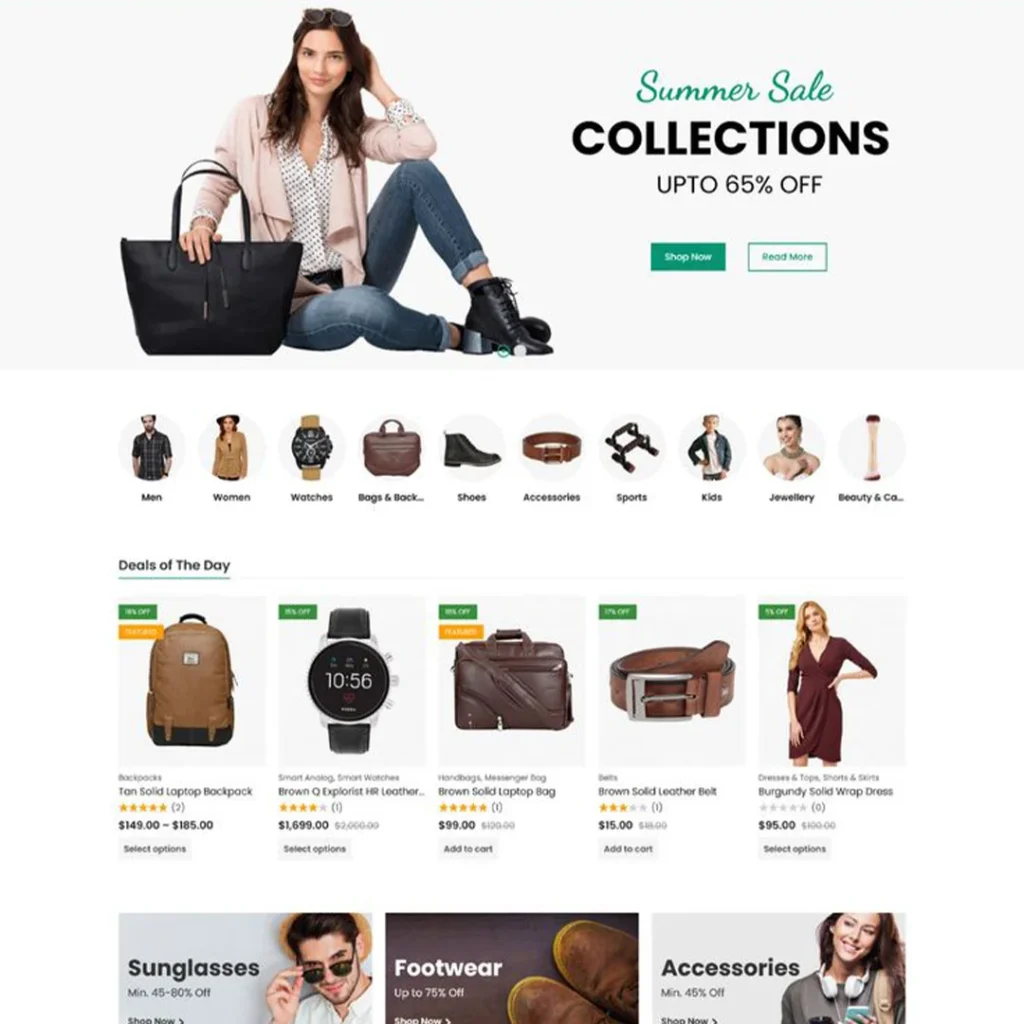Image resolution: width=1024 pixels, height=1024 pixels.
Task: Open the Women category icon
Action: pos(231,448)
